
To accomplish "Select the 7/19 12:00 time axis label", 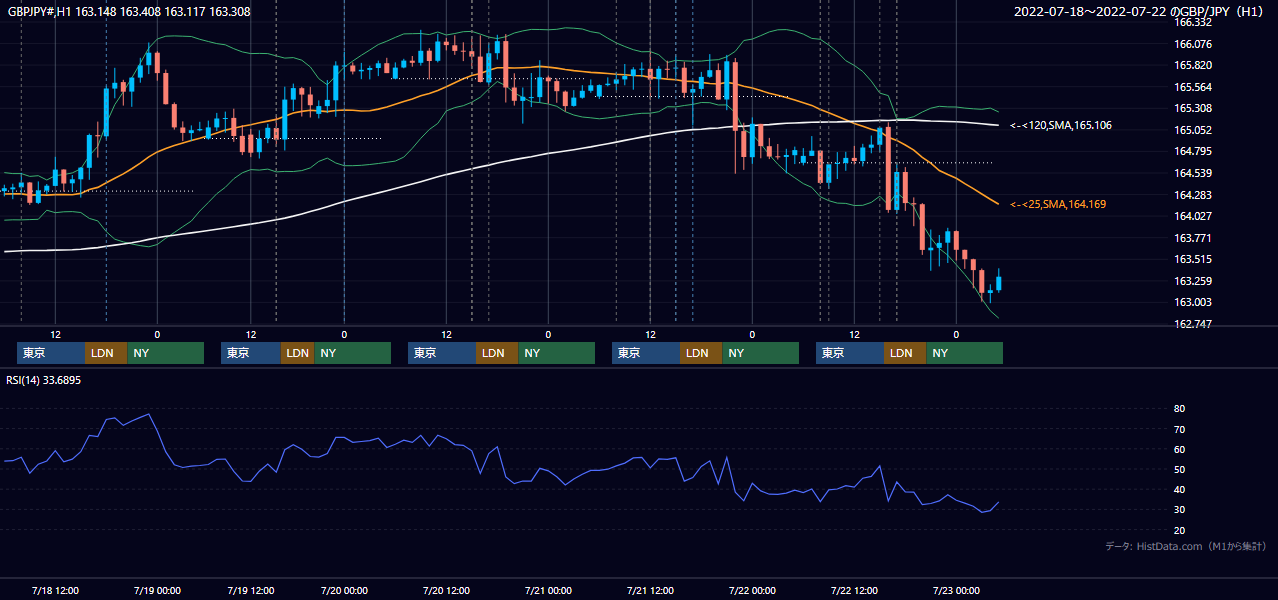I will point(251,590).
